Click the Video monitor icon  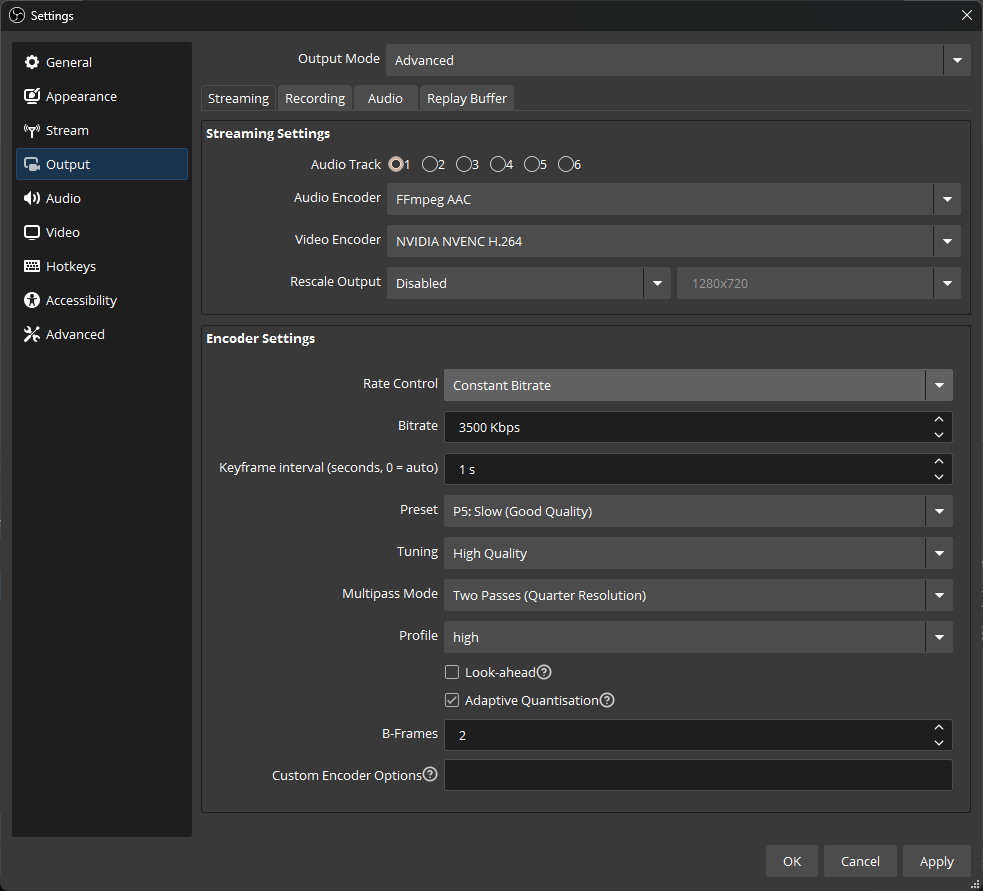pyautogui.click(x=31, y=232)
